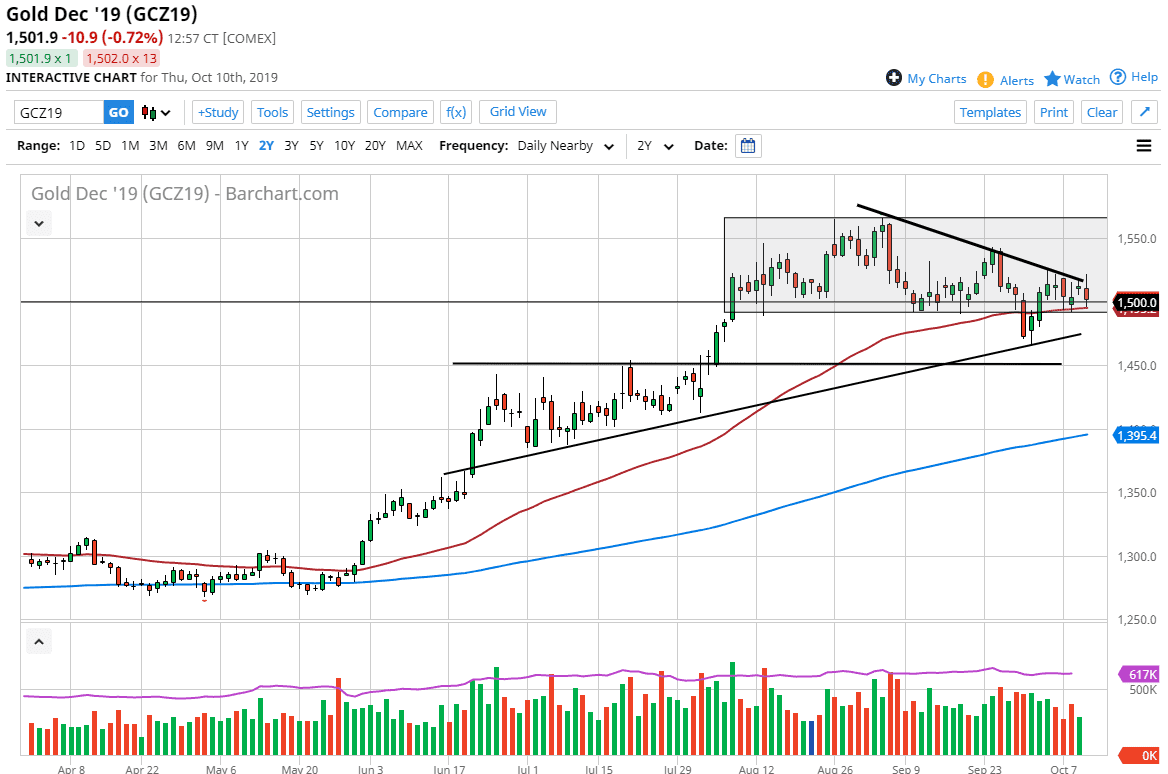Click the f(x) expressions button
Viewport: 1168px width, 774px height.
click(x=456, y=112)
